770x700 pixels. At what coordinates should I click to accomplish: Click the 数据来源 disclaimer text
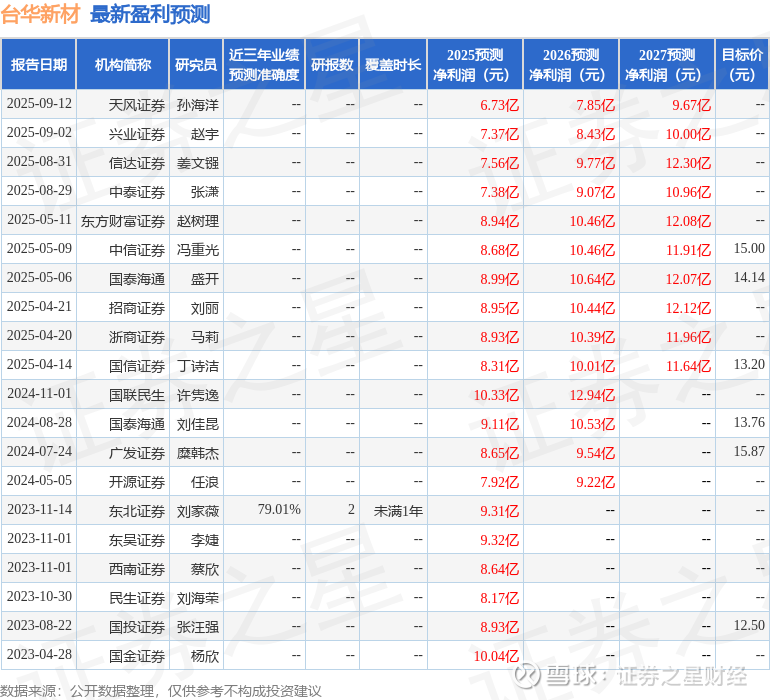coord(161,691)
